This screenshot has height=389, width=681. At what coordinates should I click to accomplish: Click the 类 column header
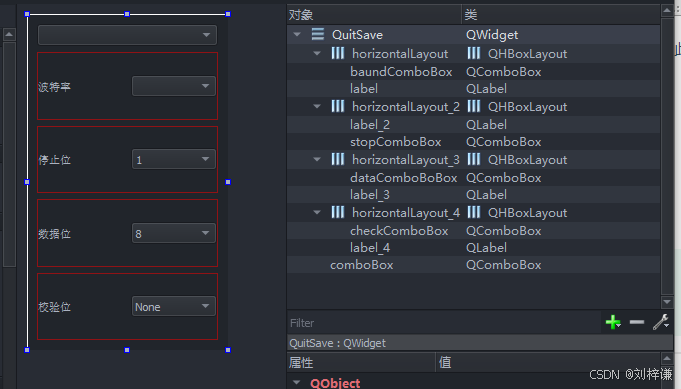[561, 15]
